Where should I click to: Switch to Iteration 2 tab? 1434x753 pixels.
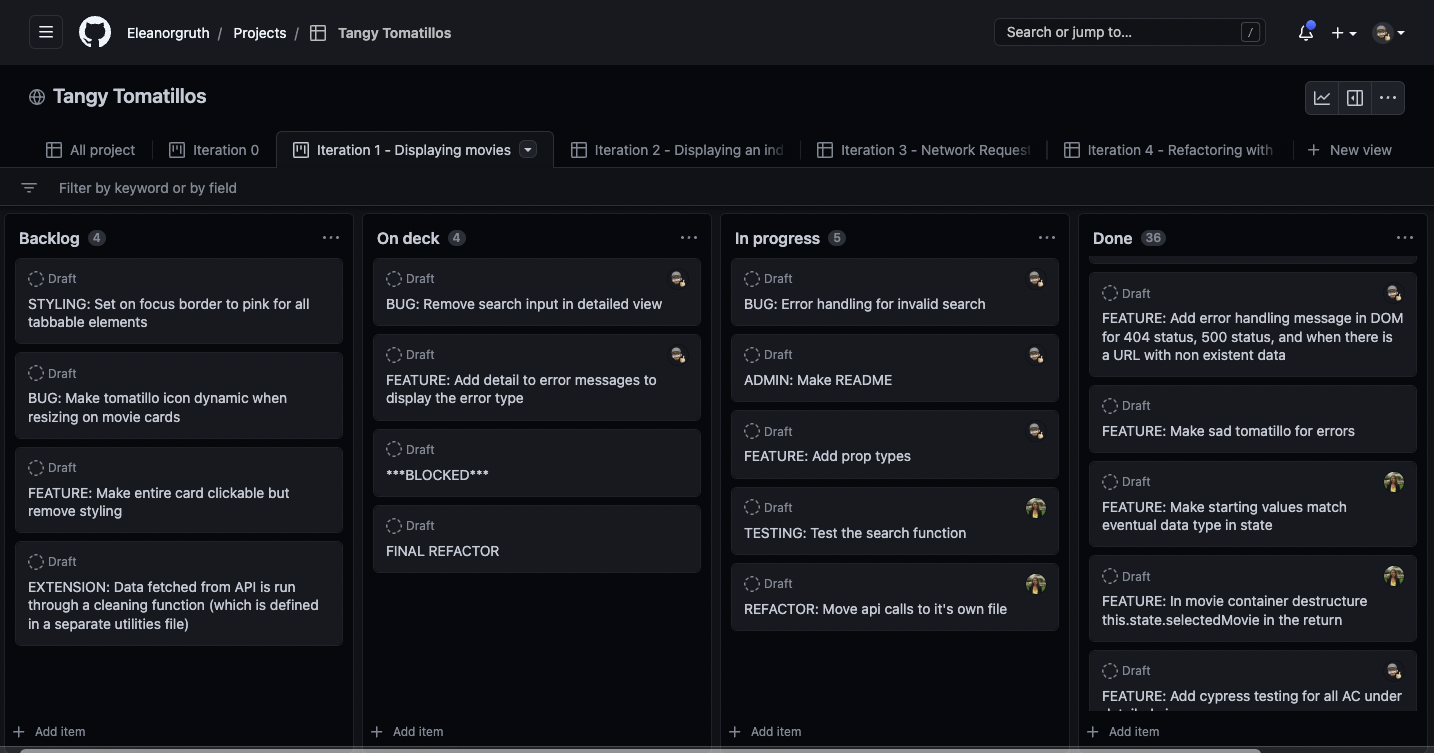(x=677, y=150)
